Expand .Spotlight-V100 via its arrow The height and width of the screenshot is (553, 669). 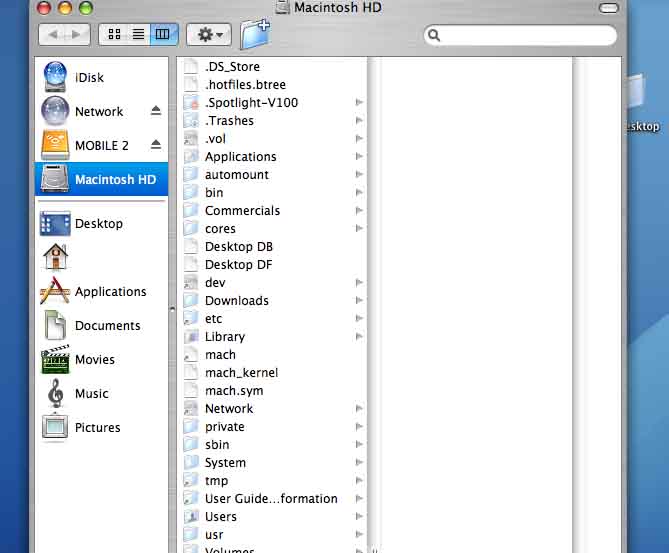coord(359,102)
